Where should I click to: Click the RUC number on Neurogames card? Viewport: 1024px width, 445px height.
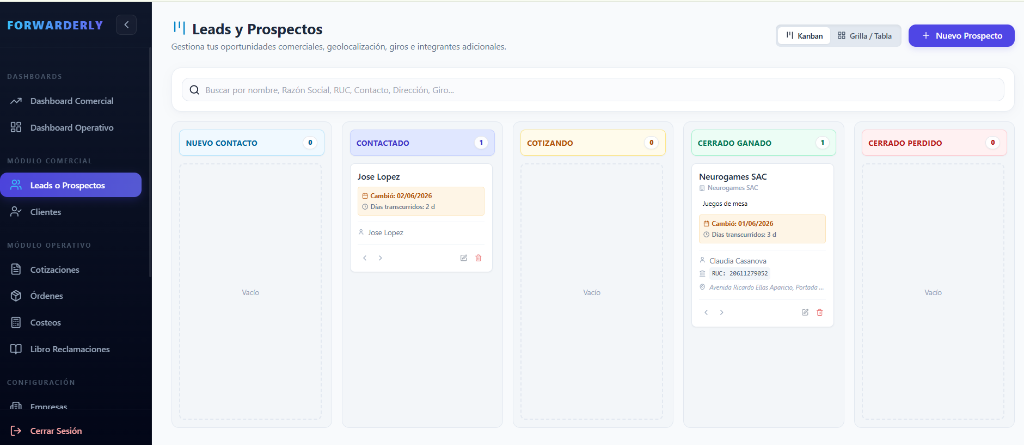[740, 274]
